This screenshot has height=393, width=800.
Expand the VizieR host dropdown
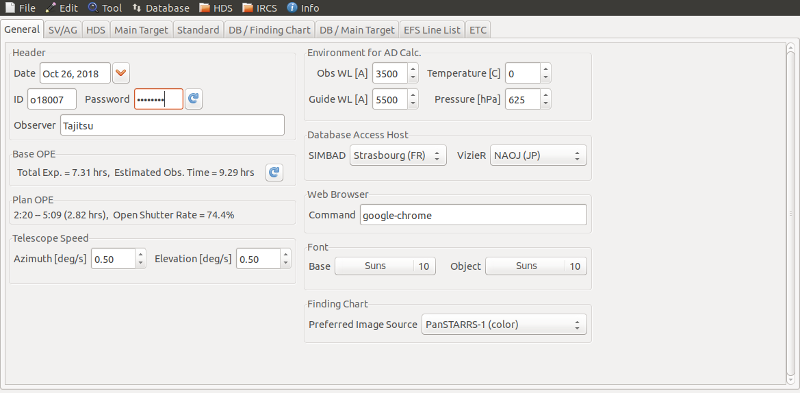[538, 156]
